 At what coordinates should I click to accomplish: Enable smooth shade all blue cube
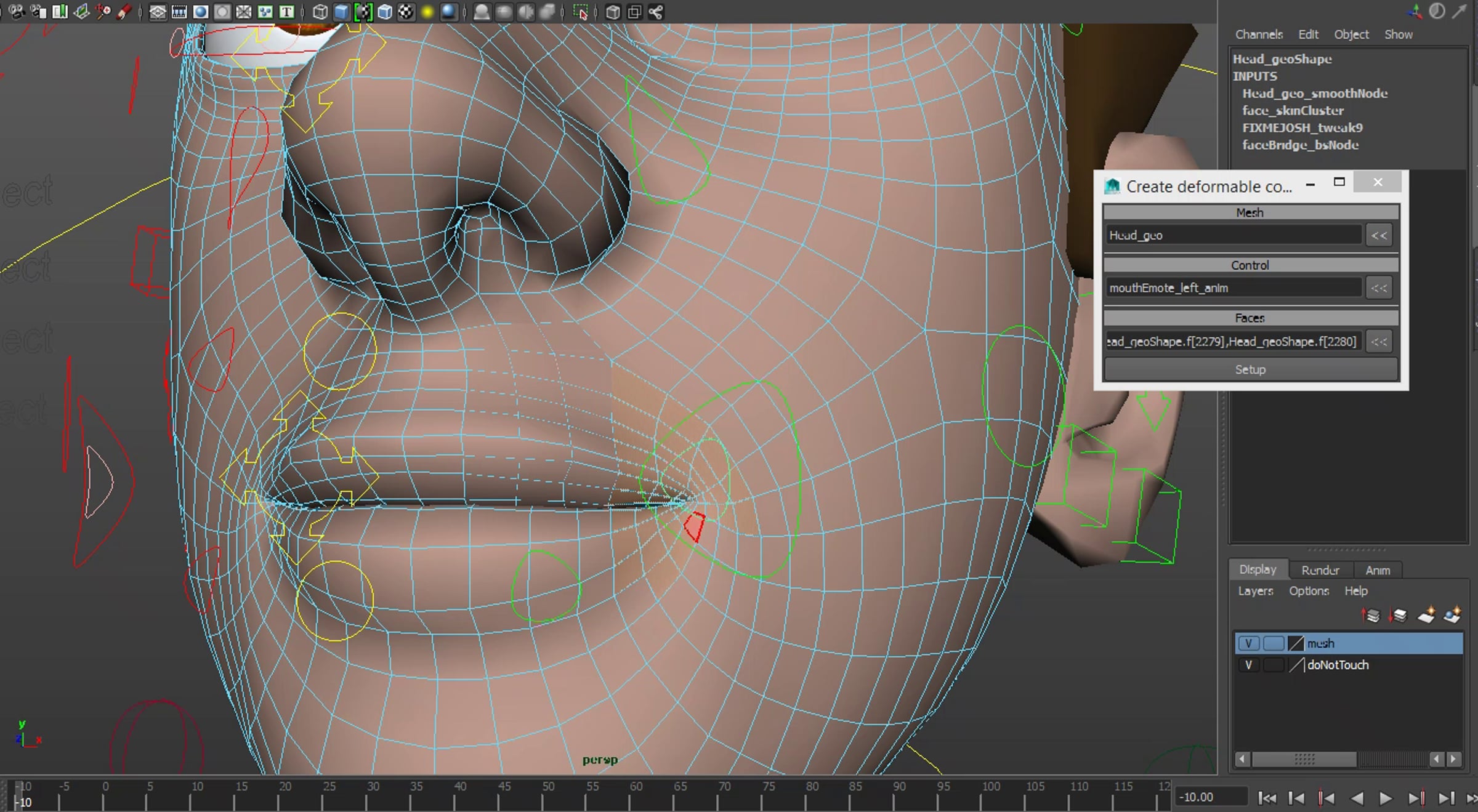341,12
